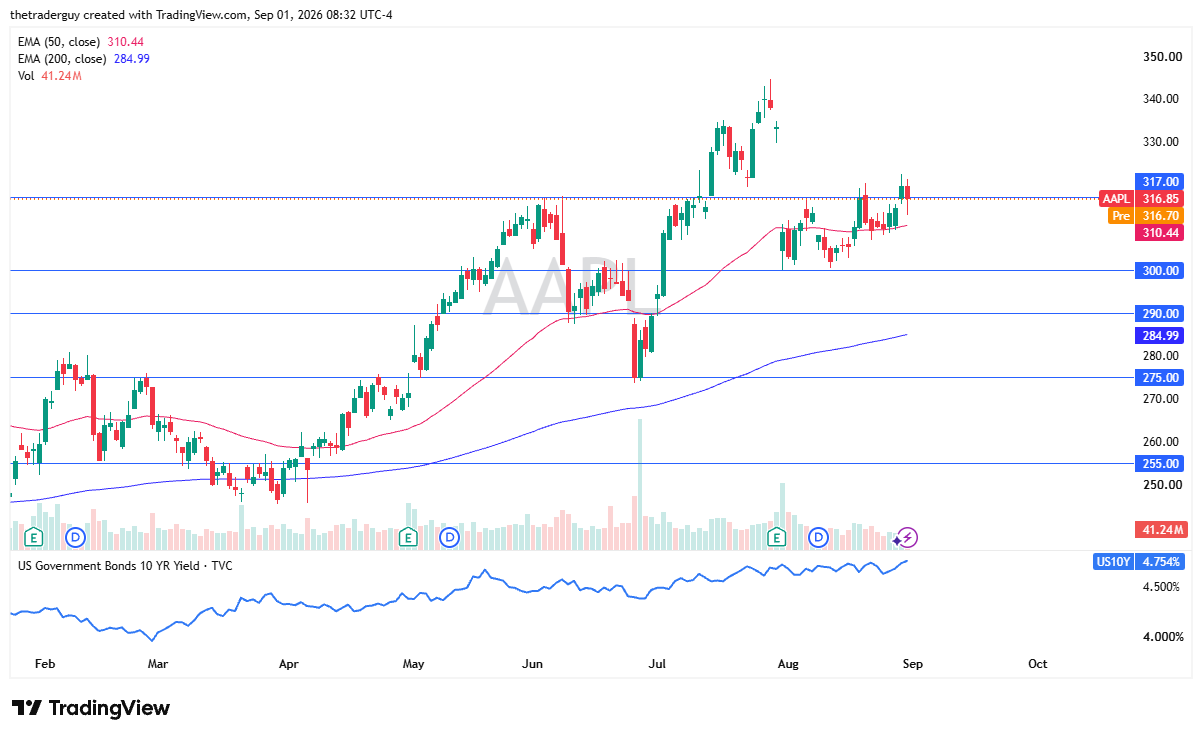Click the Sep label on time axis
The image size is (1202, 738).
click(x=912, y=663)
